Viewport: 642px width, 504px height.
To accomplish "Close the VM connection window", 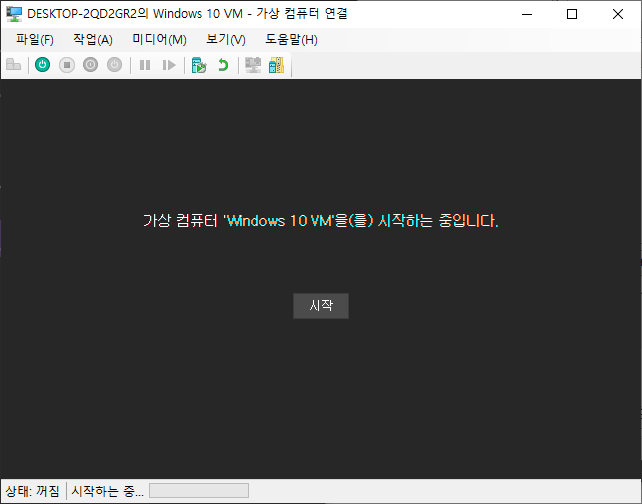I will [x=618, y=14].
